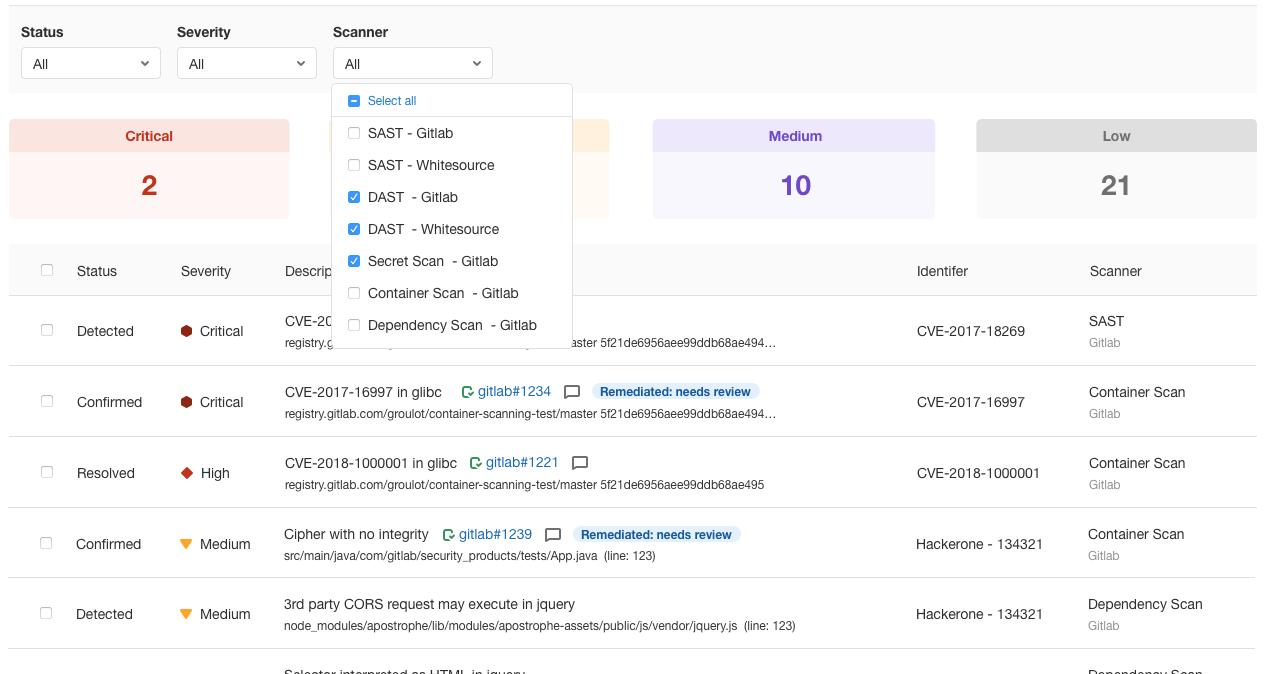Click comment icon next to gitlab#1221
The image size is (1267, 674).
579,463
